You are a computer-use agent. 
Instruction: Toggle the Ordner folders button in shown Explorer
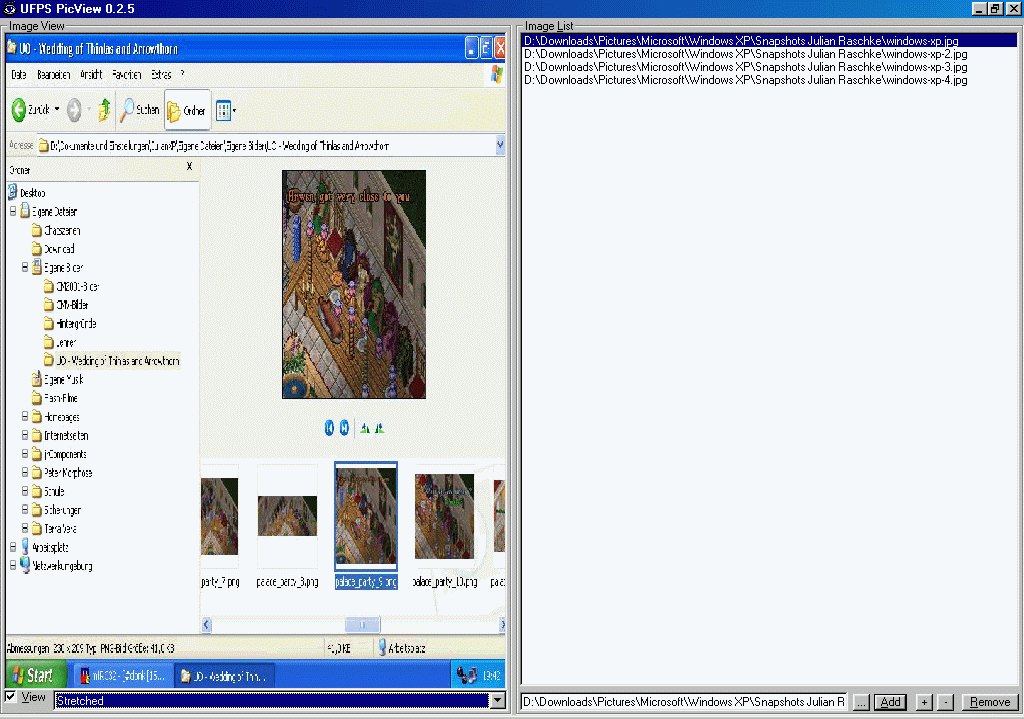coord(187,110)
